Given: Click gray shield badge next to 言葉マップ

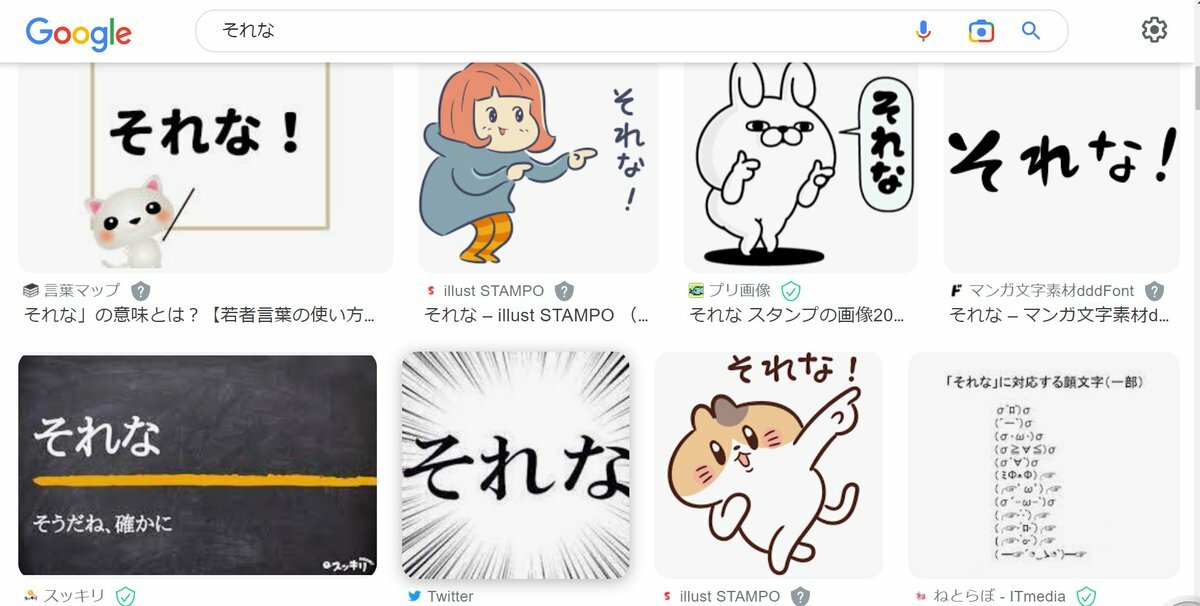Looking at the screenshot, I should coord(141,291).
